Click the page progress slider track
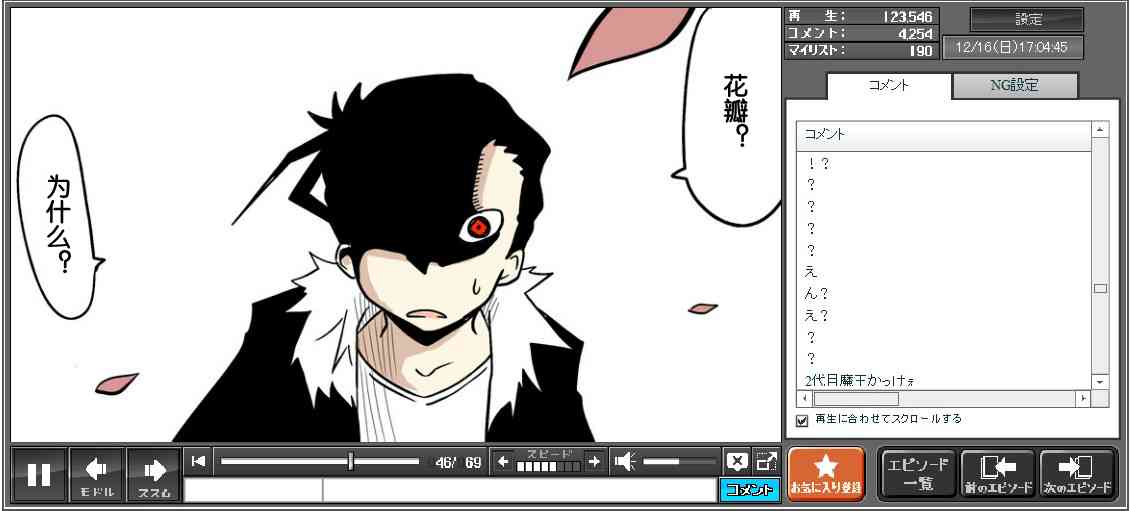This screenshot has height=511, width=1131. 319,461
